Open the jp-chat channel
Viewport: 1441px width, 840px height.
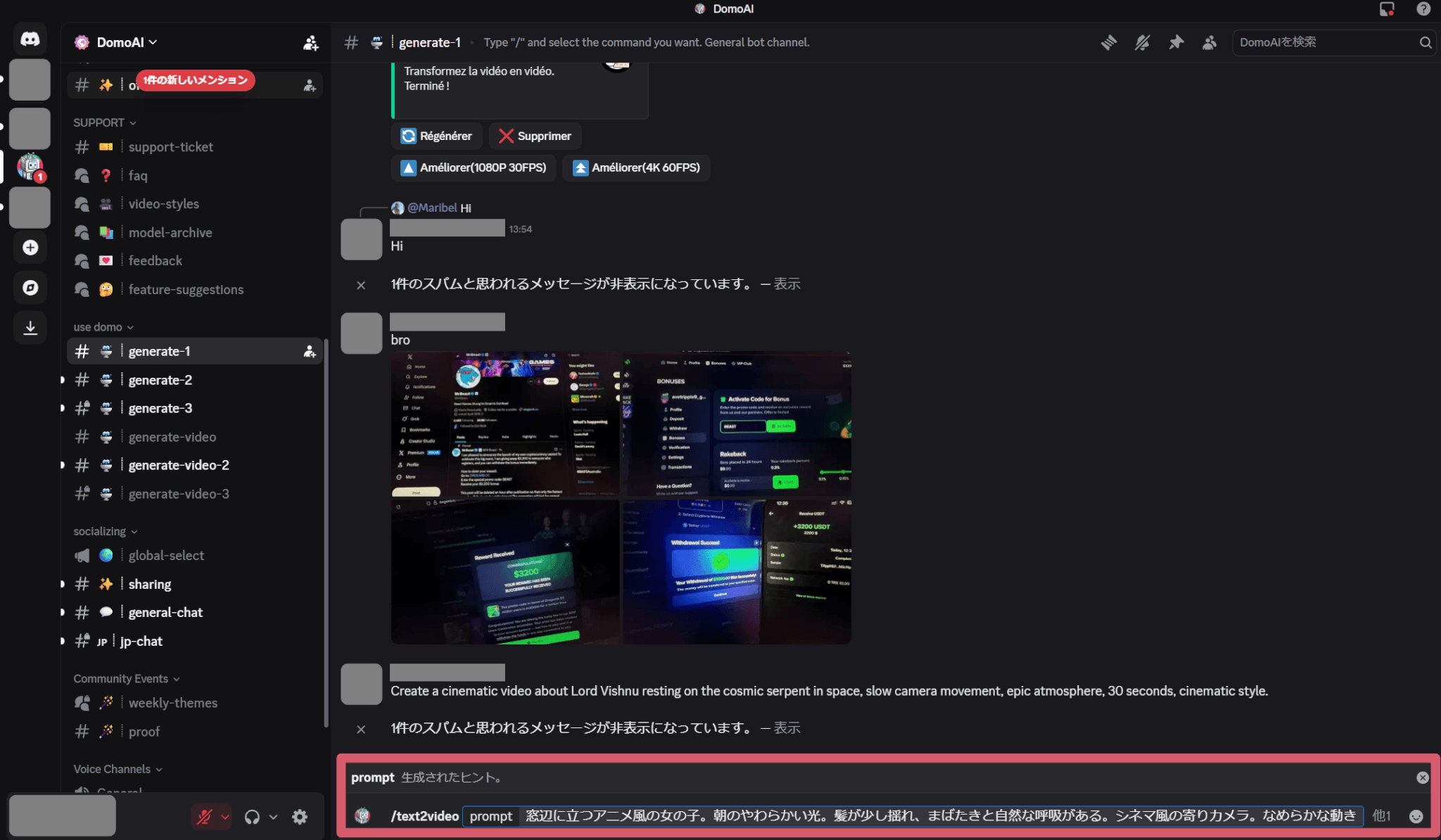pos(141,641)
